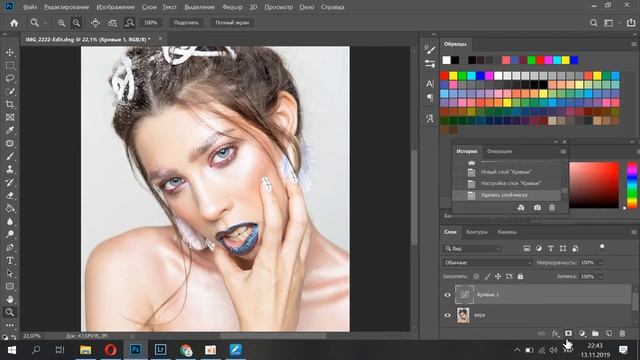
Task: Select the Crop tool
Action: pos(10,104)
